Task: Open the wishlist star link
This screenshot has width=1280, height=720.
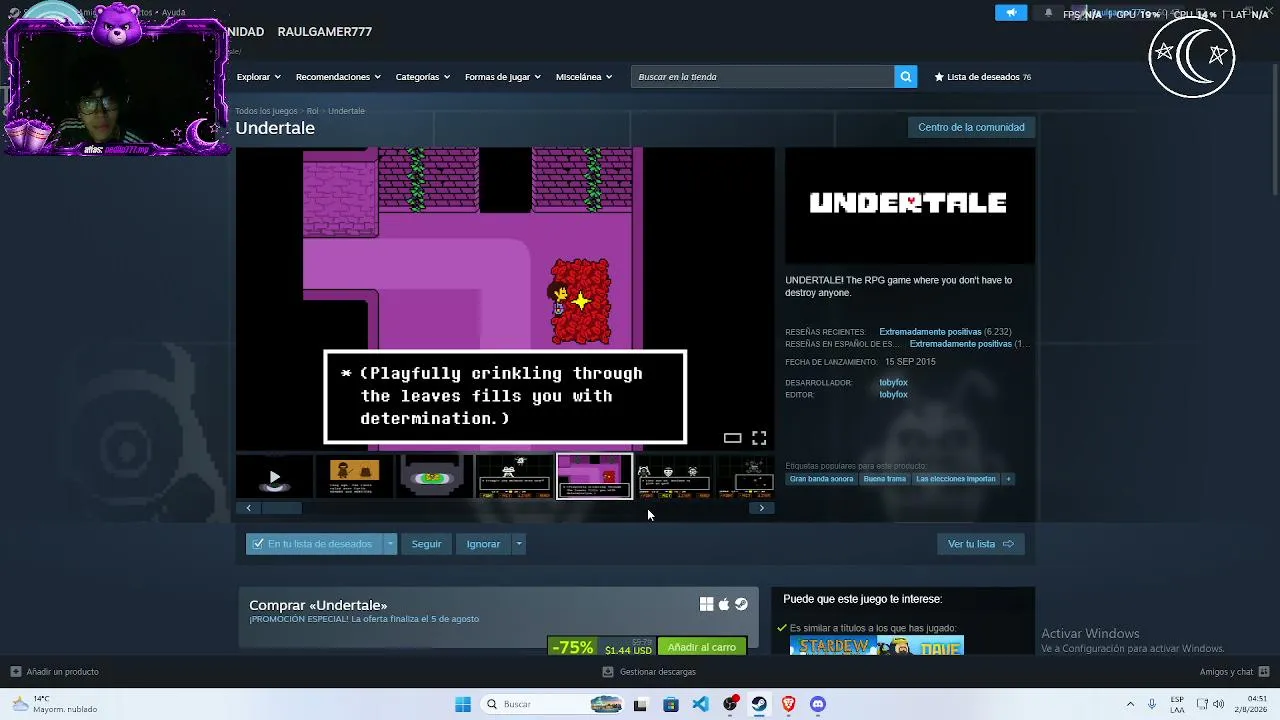Action: (x=982, y=77)
